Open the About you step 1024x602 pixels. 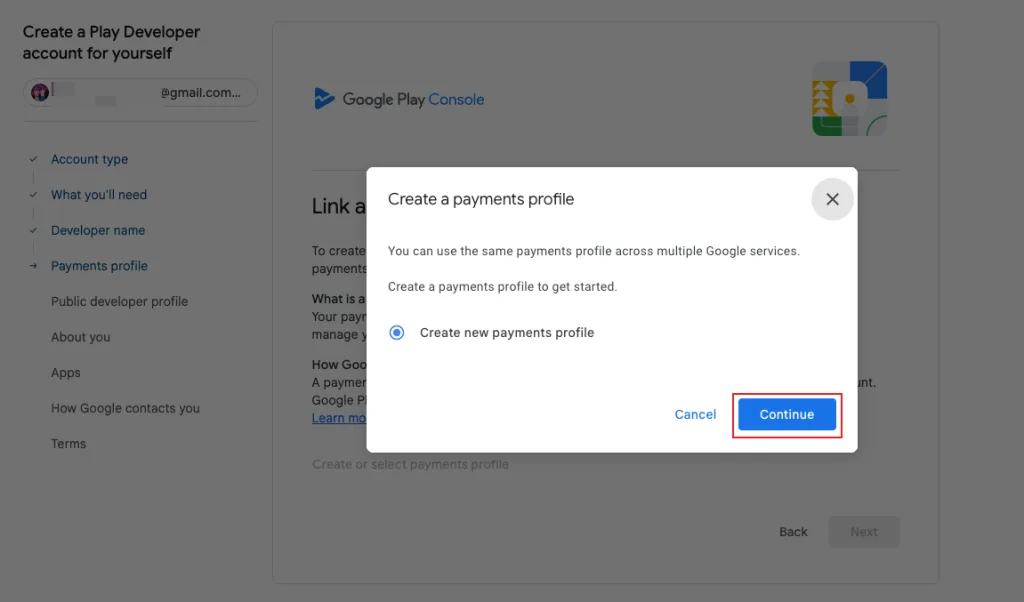(x=81, y=337)
